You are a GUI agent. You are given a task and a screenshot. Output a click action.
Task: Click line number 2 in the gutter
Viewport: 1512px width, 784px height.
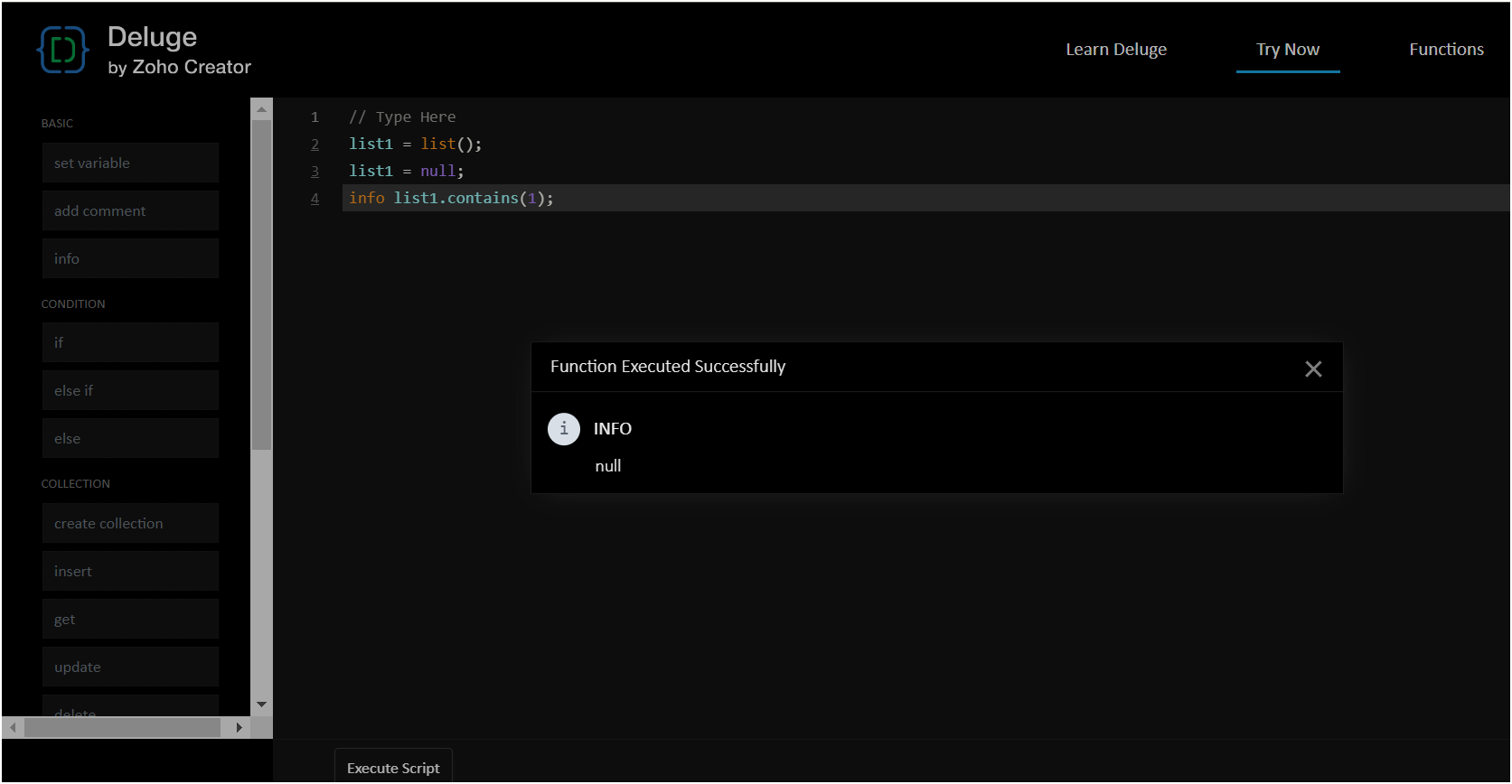pyautogui.click(x=315, y=144)
